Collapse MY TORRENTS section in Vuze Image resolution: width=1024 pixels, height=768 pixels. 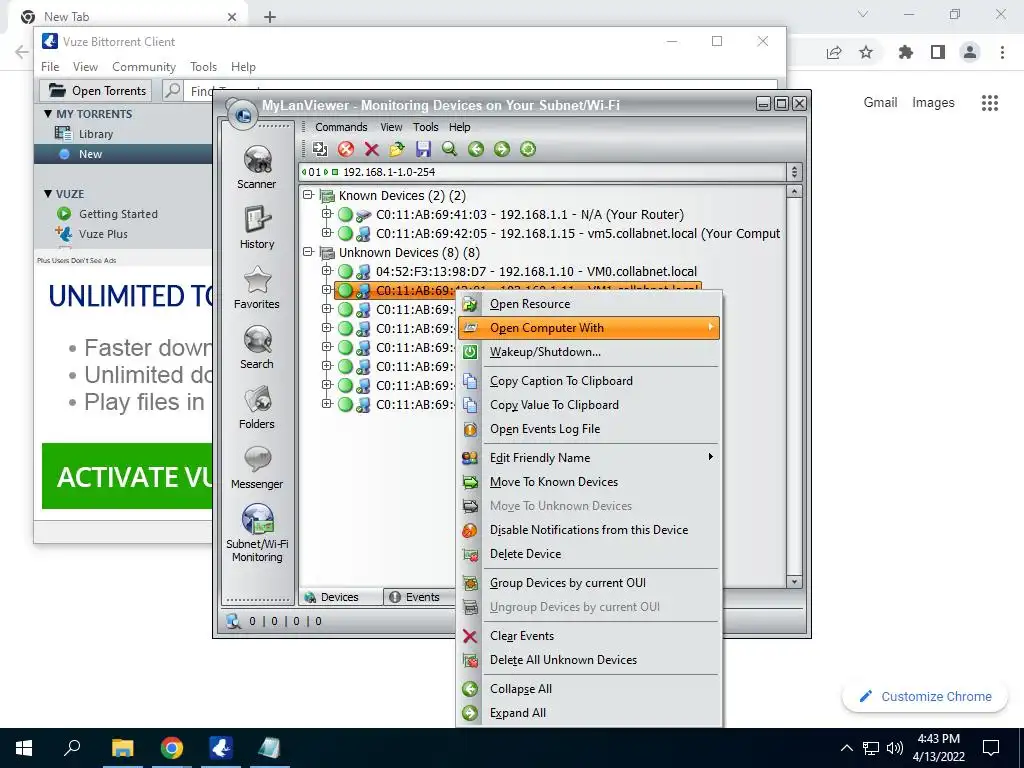[x=48, y=114]
